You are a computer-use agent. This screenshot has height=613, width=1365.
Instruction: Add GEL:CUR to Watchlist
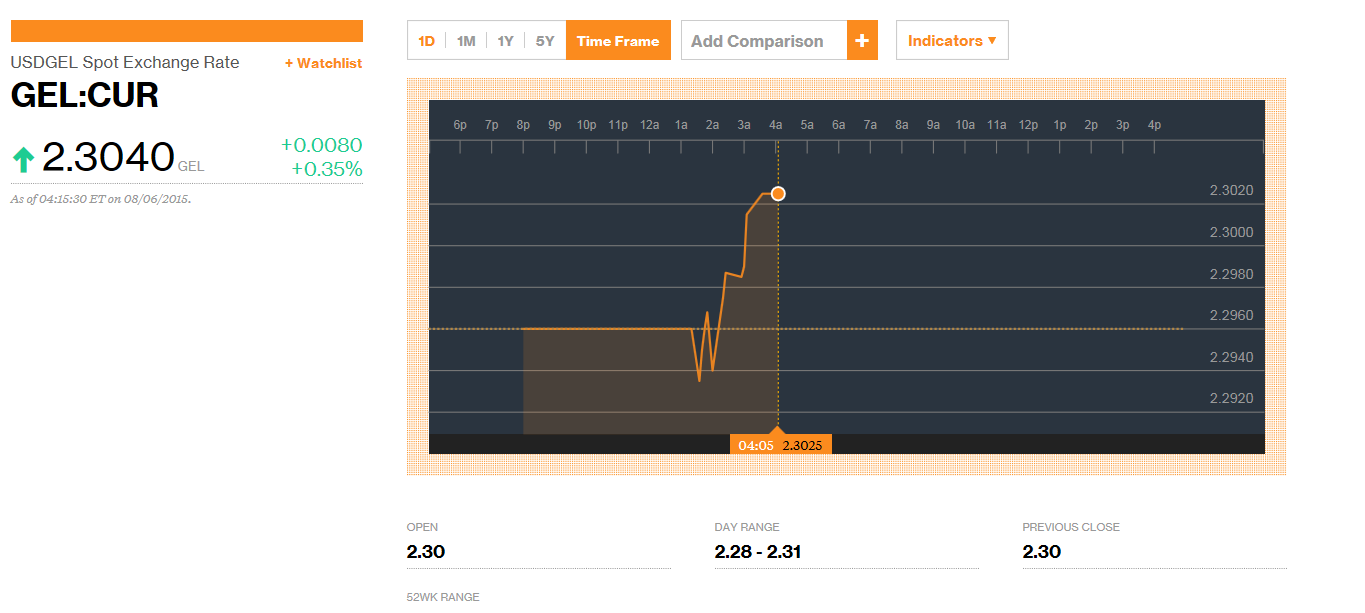(323, 63)
